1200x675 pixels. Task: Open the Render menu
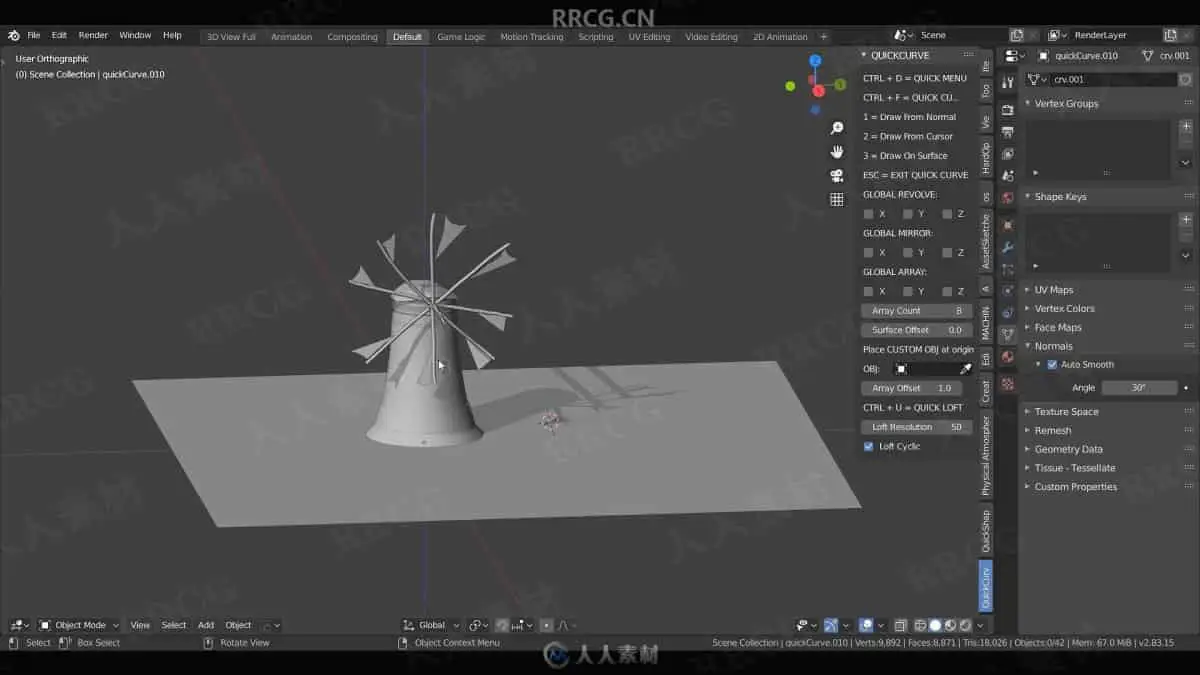[x=93, y=35]
